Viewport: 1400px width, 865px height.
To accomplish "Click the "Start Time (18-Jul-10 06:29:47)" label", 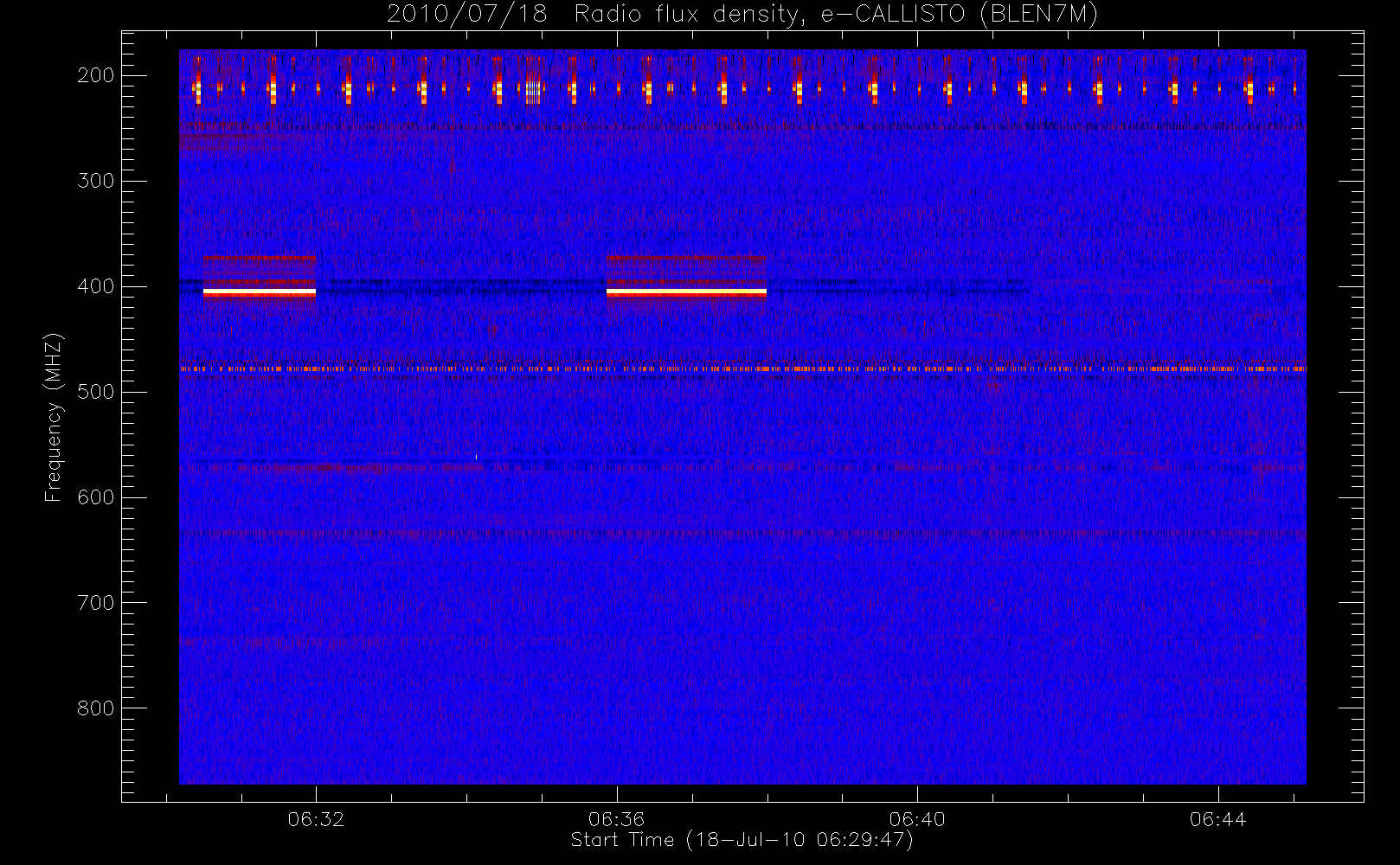I will point(742,841).
